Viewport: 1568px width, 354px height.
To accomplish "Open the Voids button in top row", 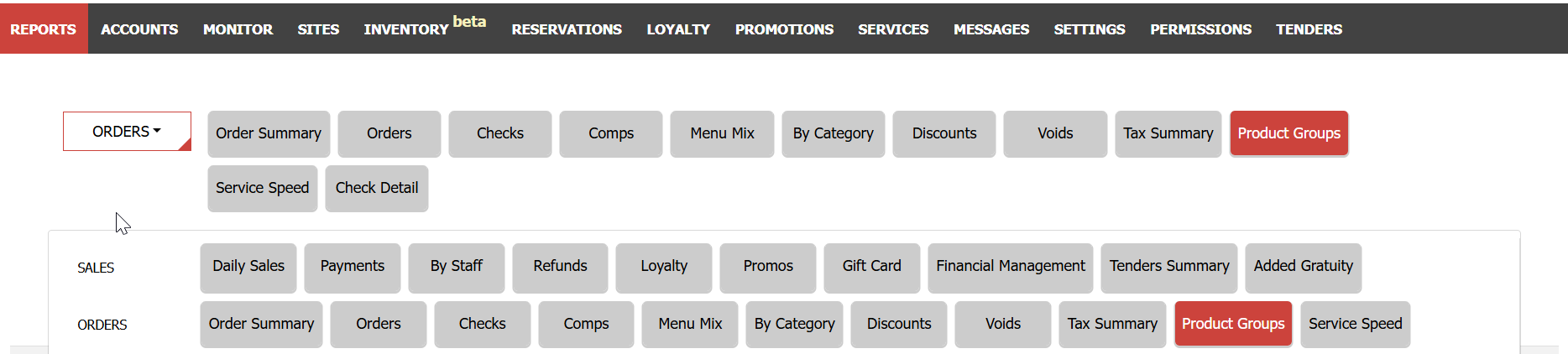I will pos(1055,133).
